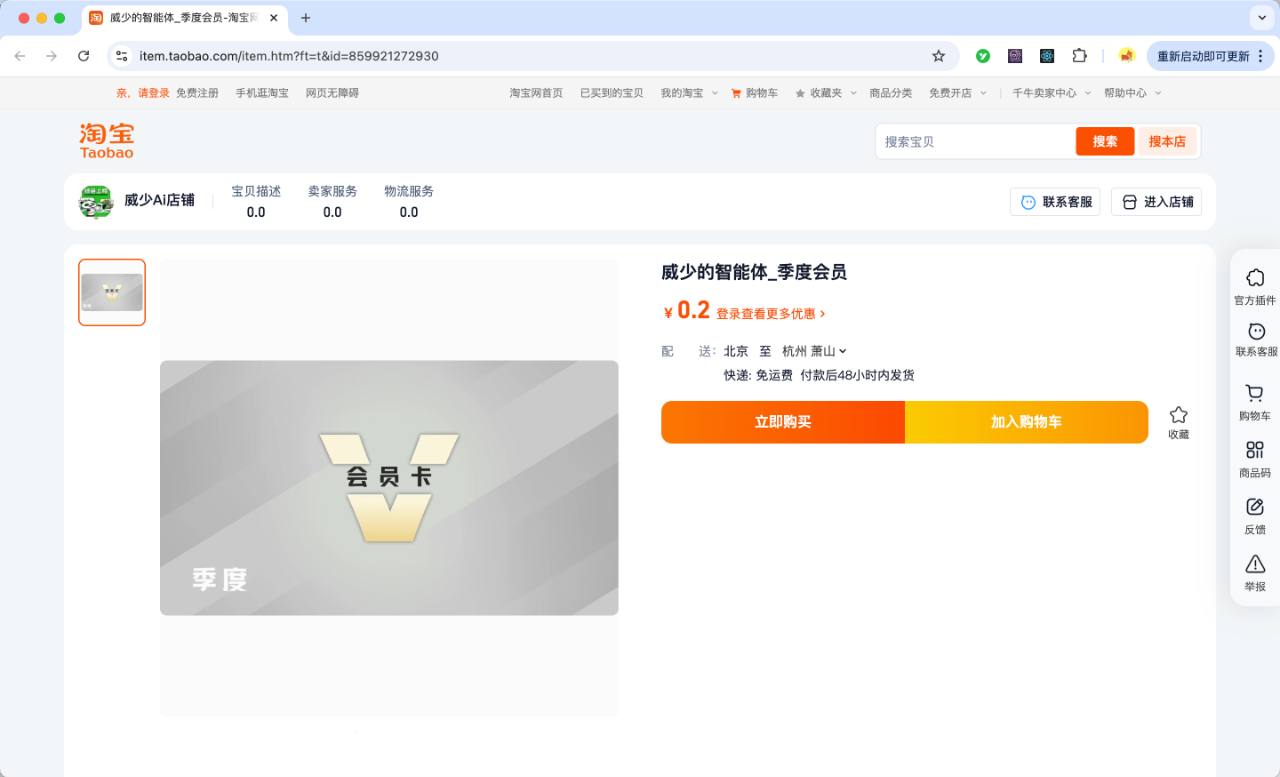Viewport: 1280px width, 777px height.
Task: Open the Chrome profile avatar
Action: (1127, 56)
